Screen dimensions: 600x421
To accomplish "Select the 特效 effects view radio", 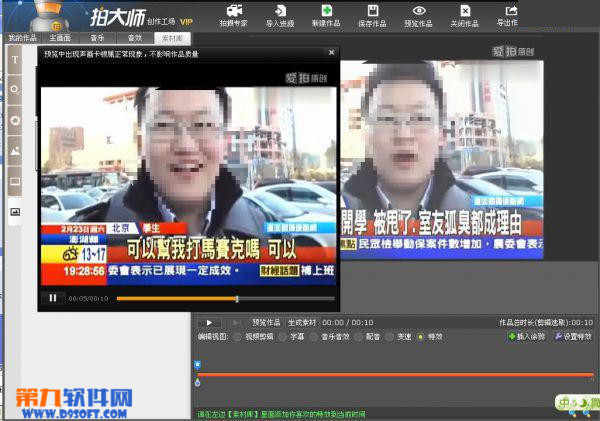I will coord(421,337).
